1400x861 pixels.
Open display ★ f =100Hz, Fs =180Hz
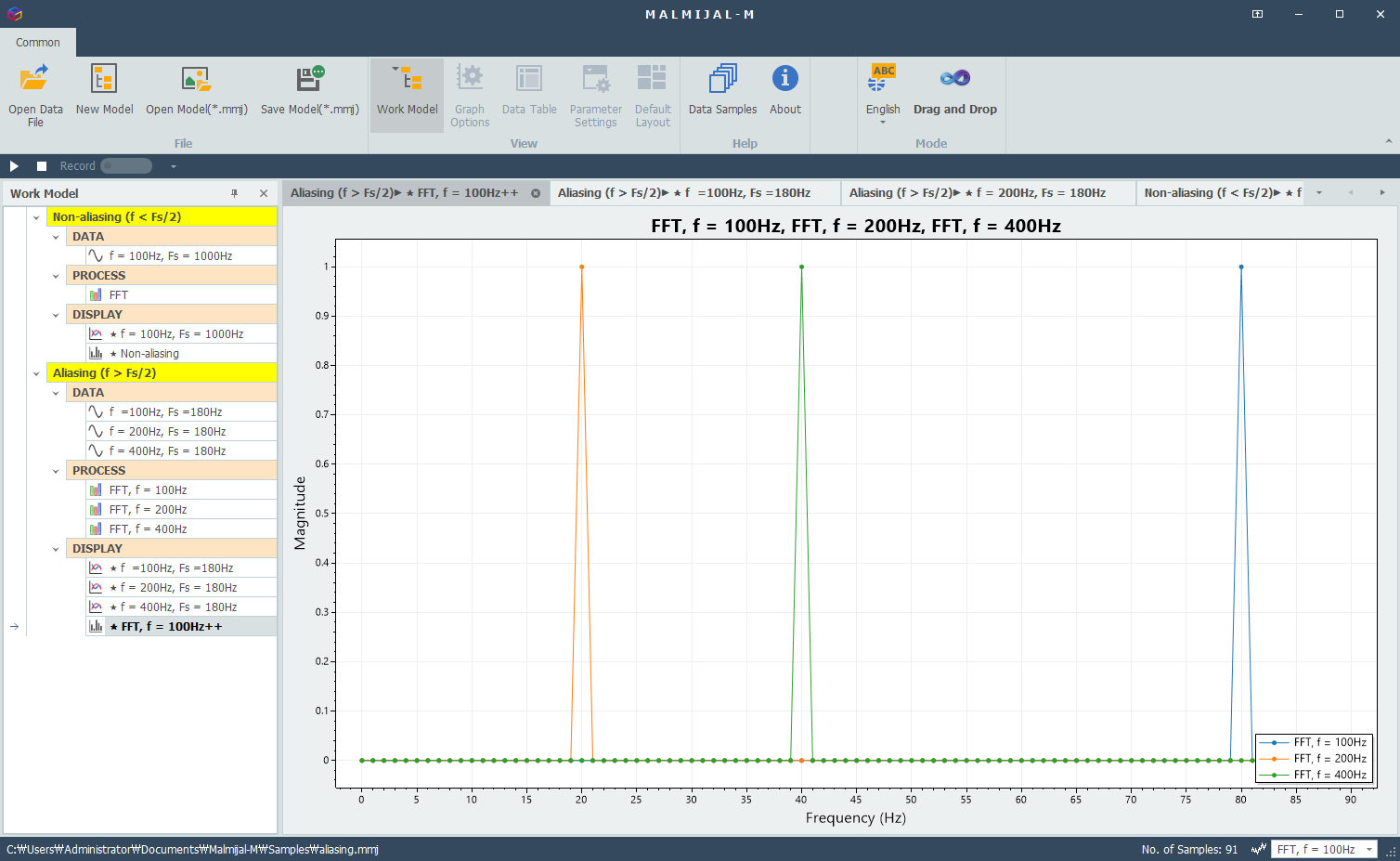point(181,567)
